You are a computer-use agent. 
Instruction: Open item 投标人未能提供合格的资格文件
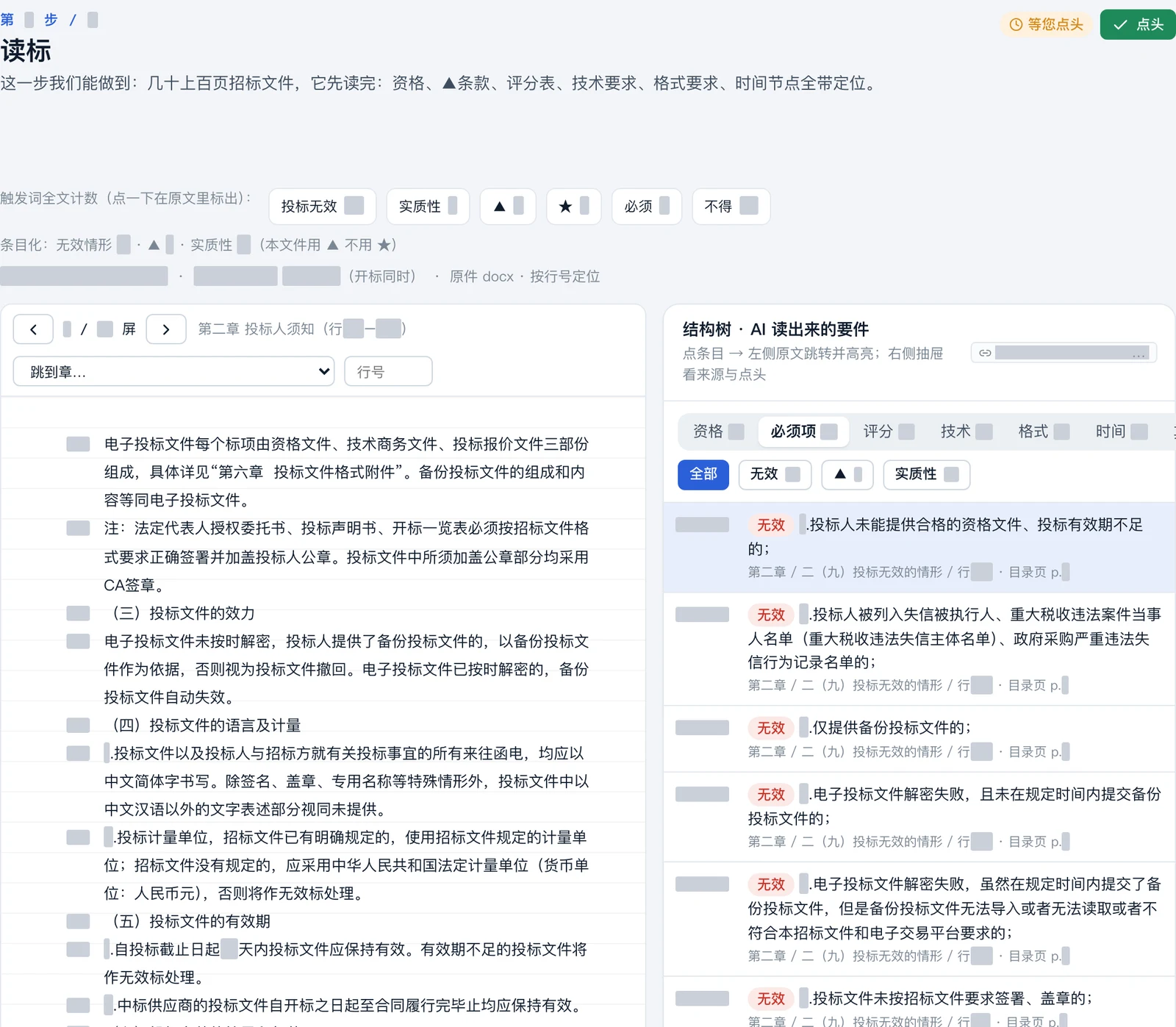point(919,548)
